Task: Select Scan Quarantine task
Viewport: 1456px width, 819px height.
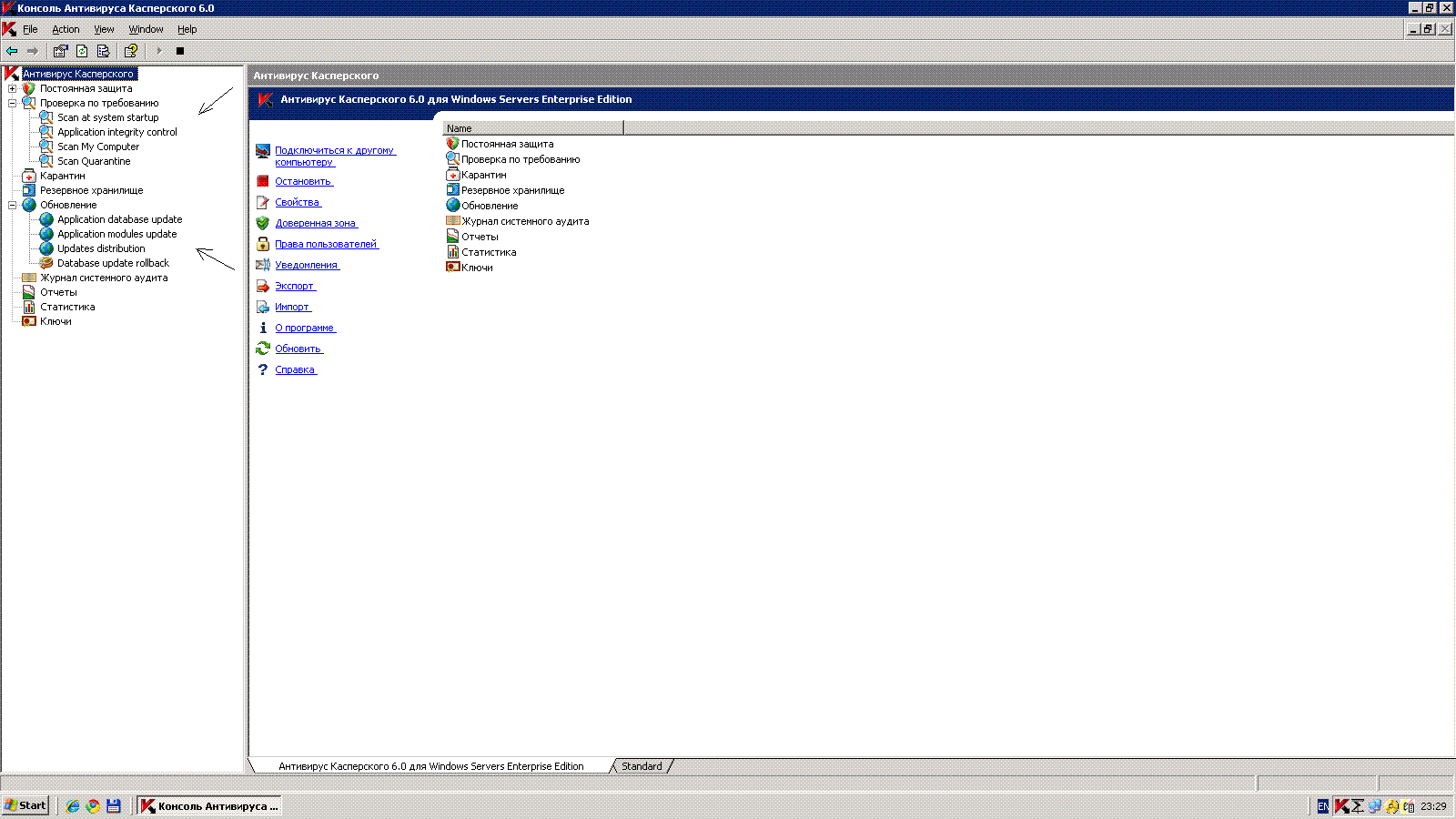Action: coord(94,161)
